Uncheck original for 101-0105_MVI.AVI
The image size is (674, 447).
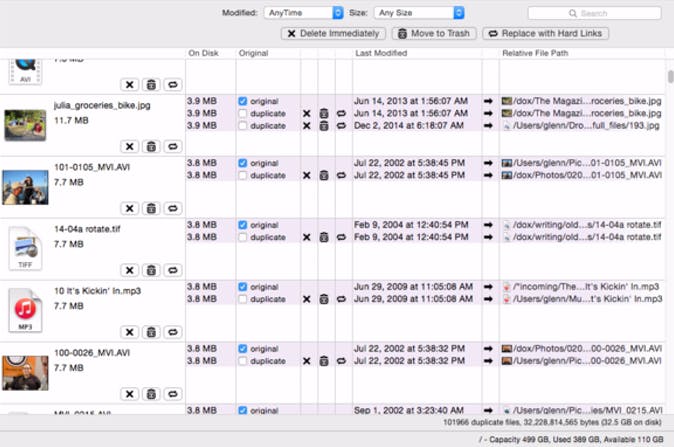pos(242,163)
